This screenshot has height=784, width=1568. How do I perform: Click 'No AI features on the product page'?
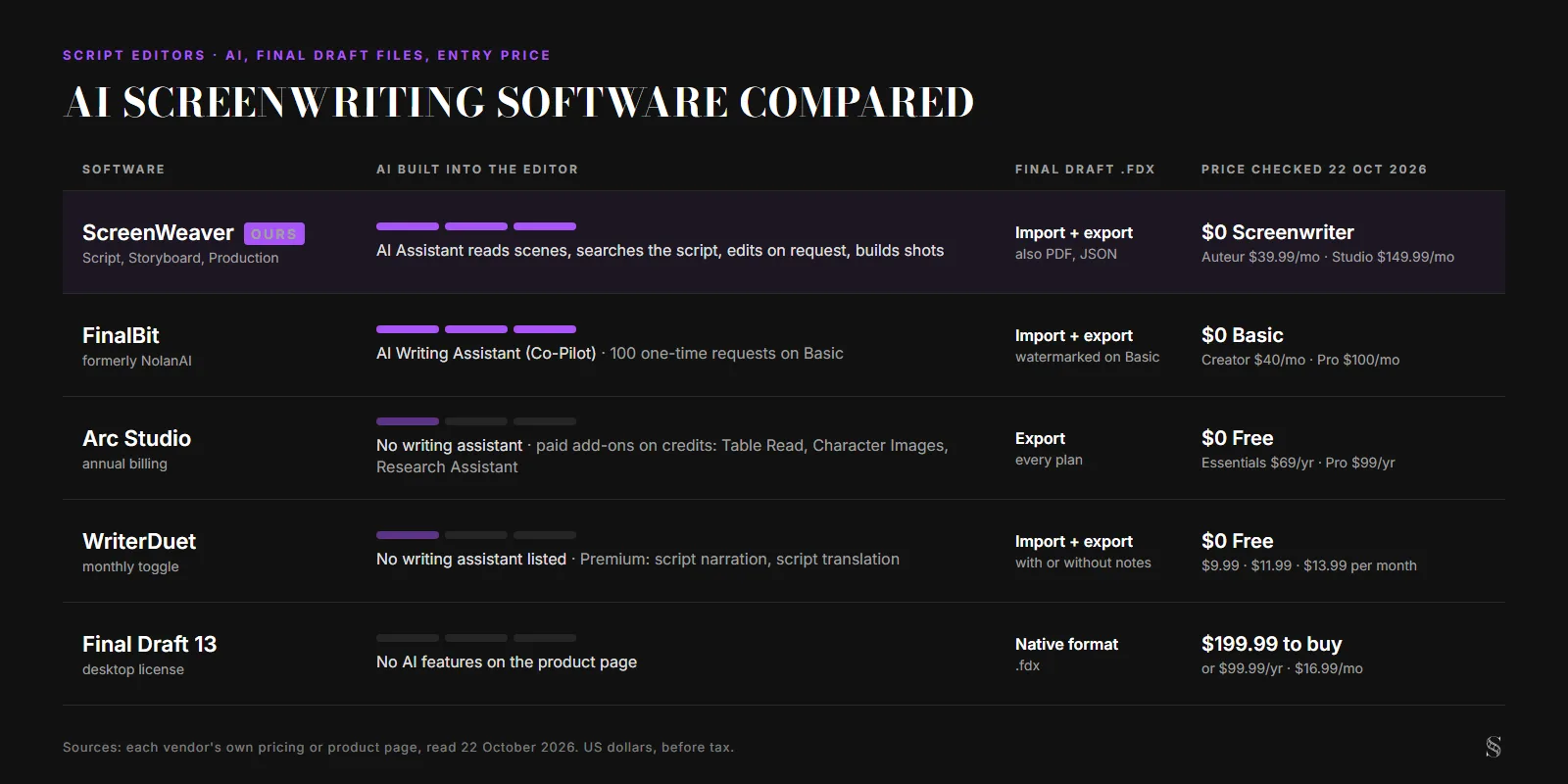(507, 661)
